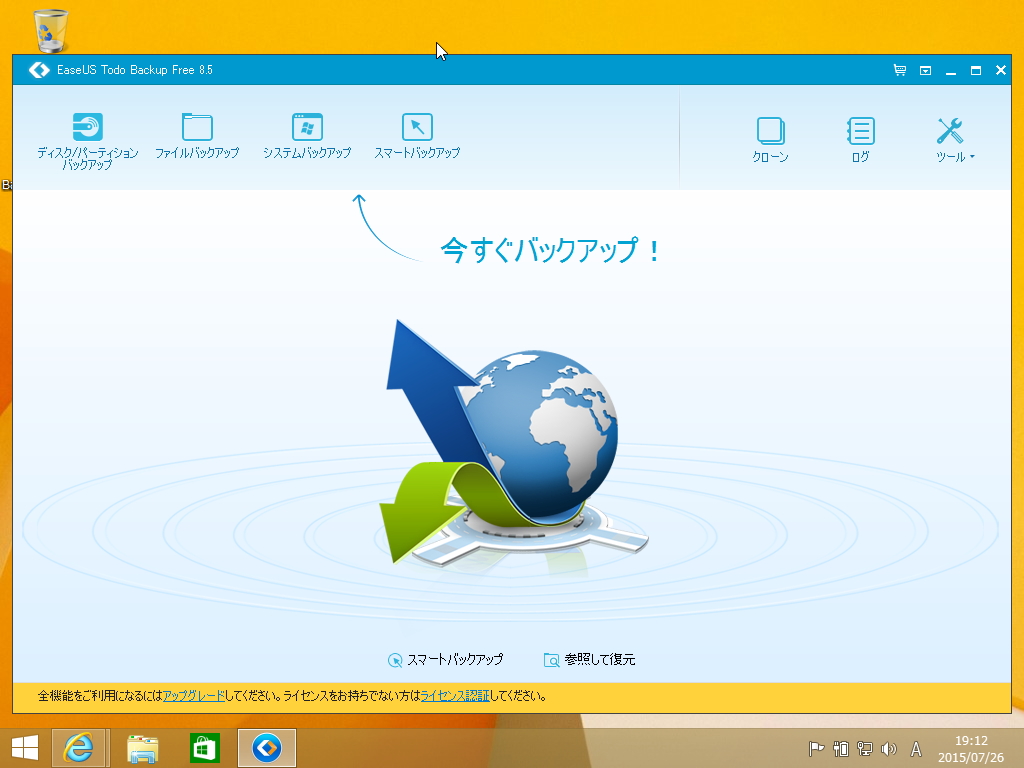Open Internet Explorer from the taskbar
The image size is (1024, 768).
(80, 747)
